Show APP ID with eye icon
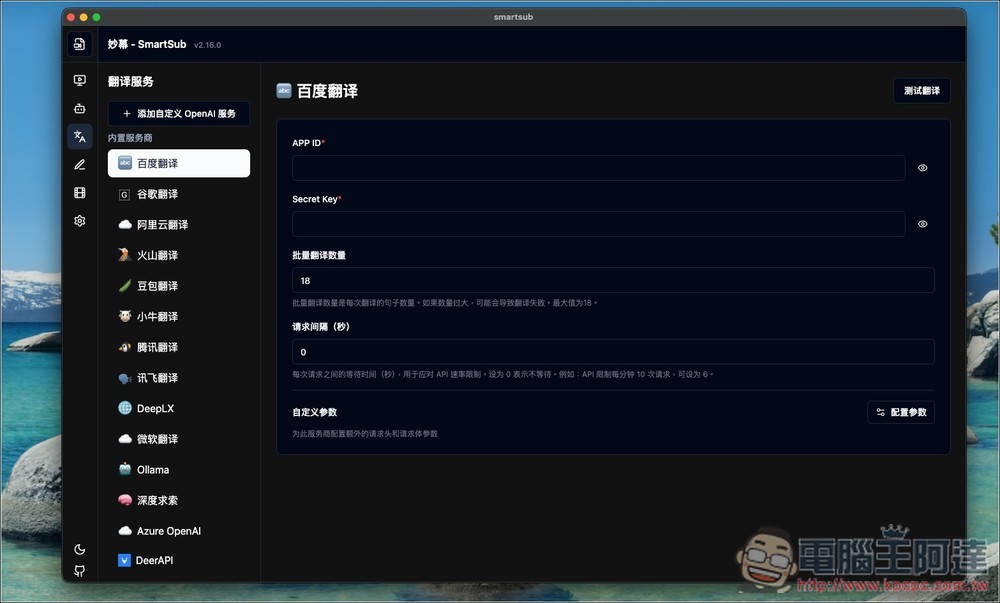Screen dimensions: 1000x603 tap(922, 168)
